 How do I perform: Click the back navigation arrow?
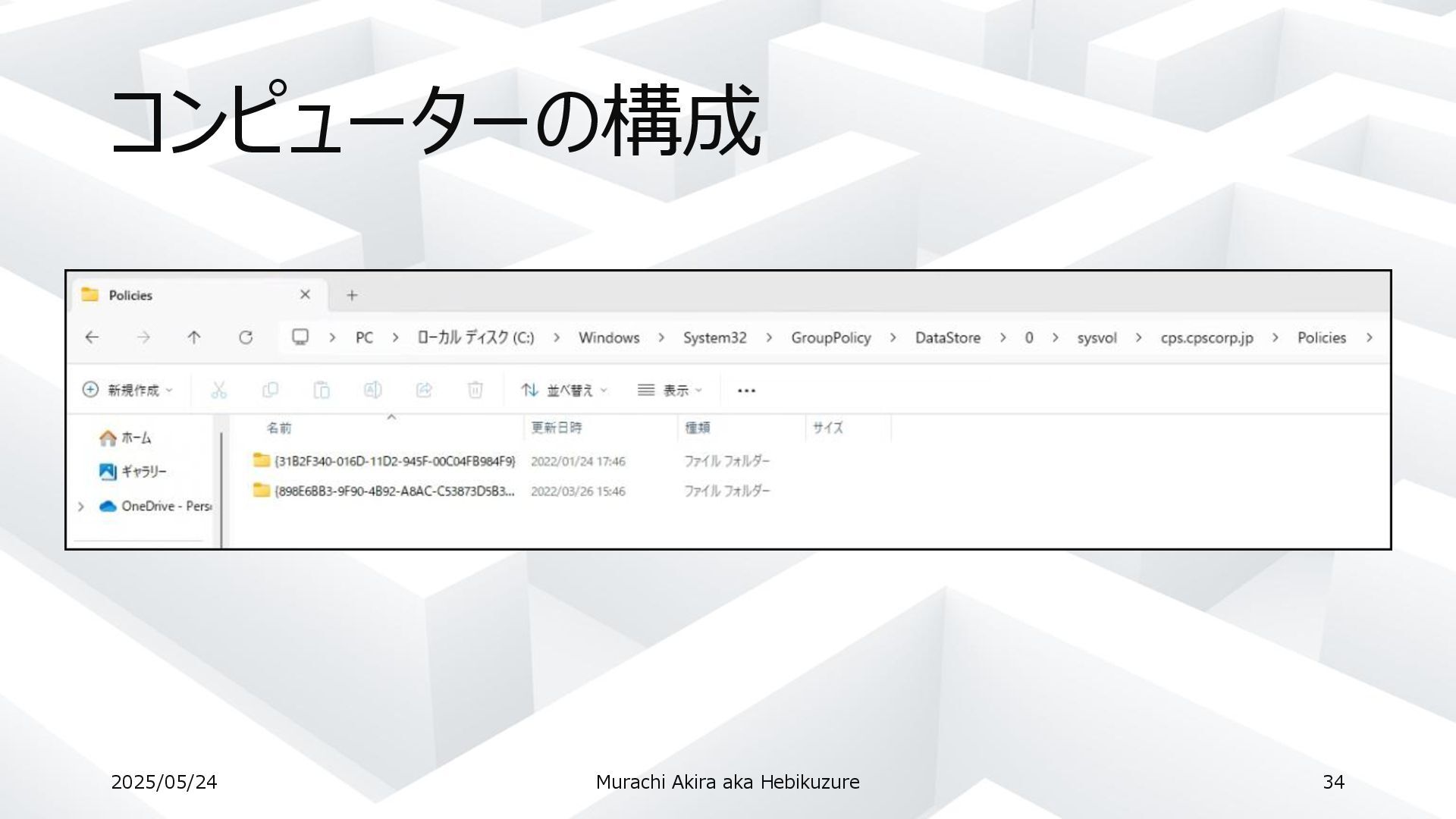[x=92, y=337]
